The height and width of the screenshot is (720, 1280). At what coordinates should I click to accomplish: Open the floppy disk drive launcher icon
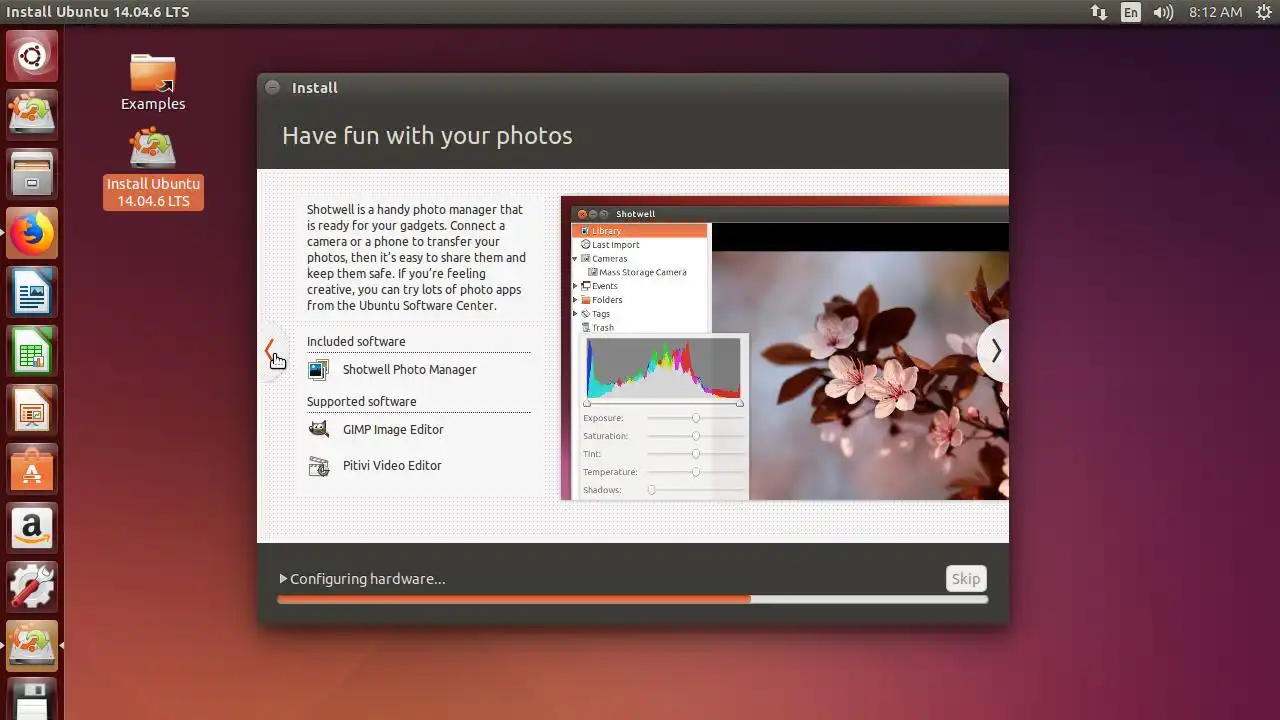[x=32, y=700]
